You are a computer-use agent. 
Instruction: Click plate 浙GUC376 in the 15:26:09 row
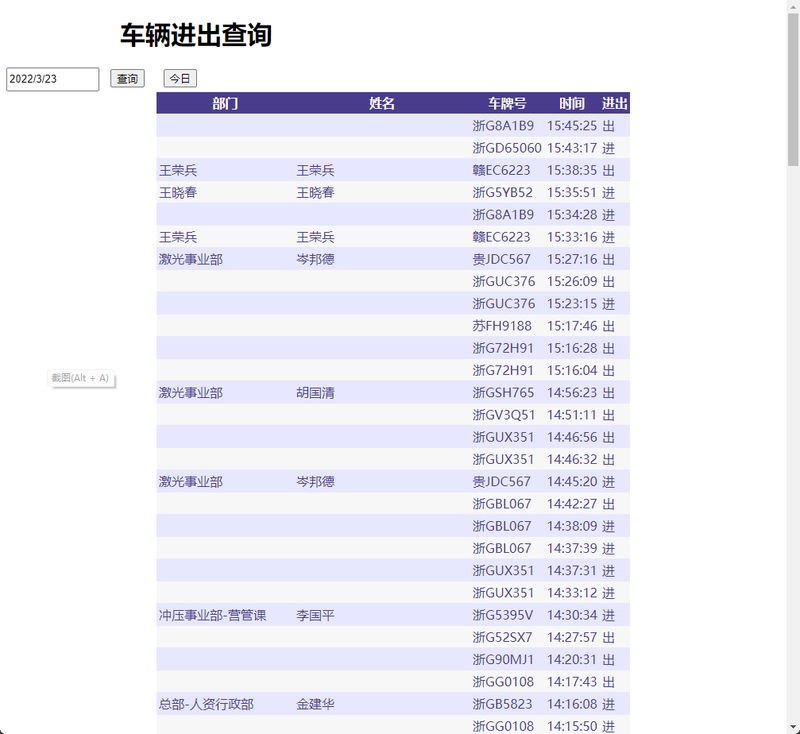coord(504,282)
